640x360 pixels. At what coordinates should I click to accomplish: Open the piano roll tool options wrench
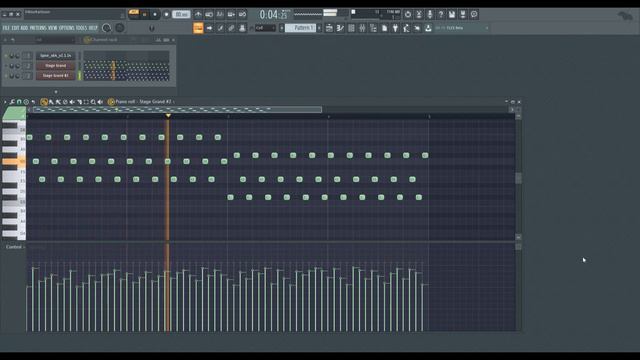(x=12, y=102)
